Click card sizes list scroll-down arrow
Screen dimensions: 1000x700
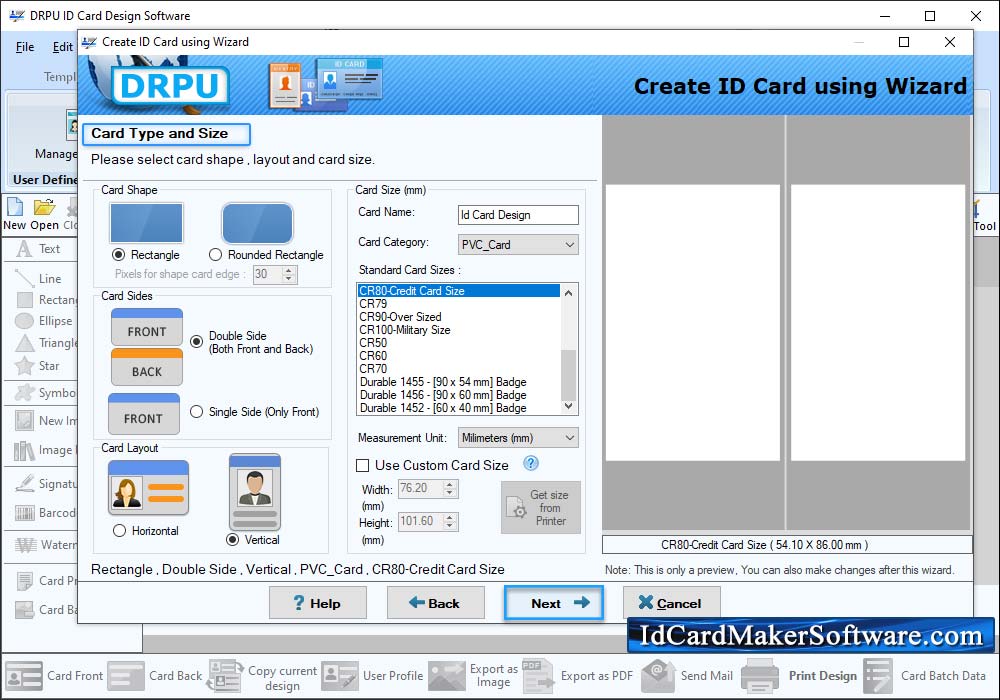coord(569,406)
